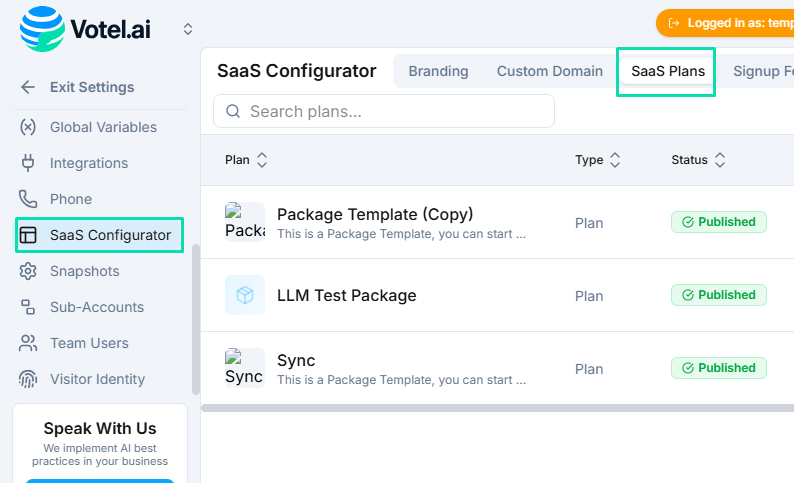Click the Phone handset icon
794x483 pixels.
pos(28,199)
